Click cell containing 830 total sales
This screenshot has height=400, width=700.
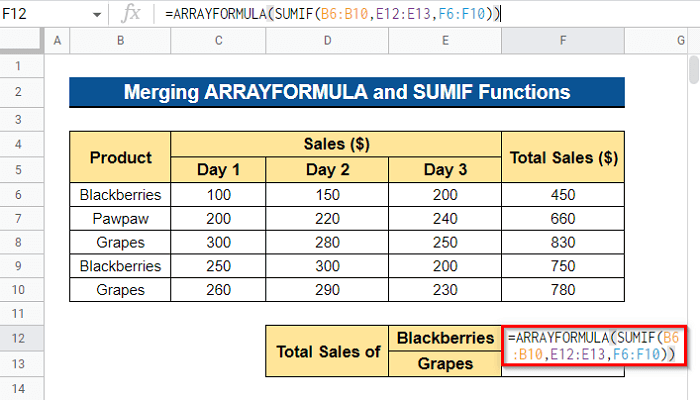[x=563, y=242]
